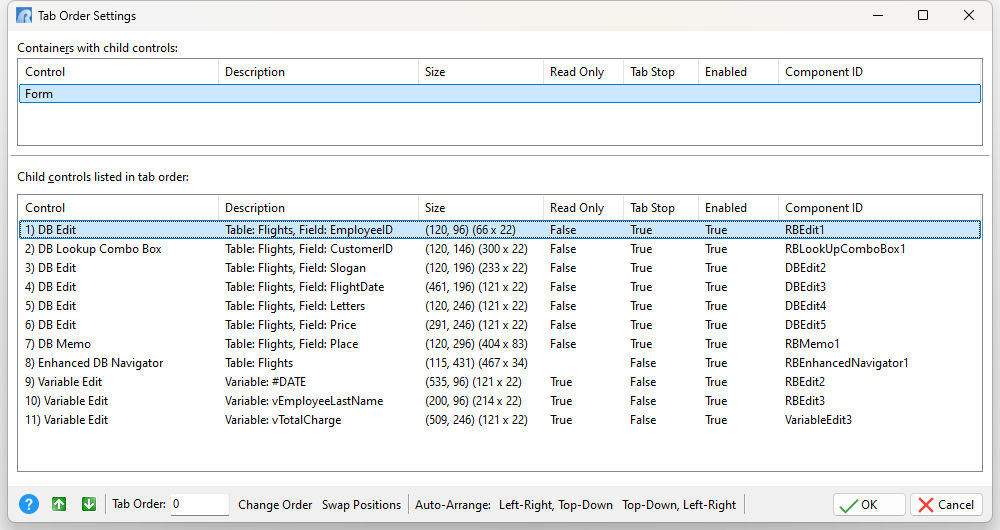Auto-arrange Top-Down, Left-Right

point(679,504)
